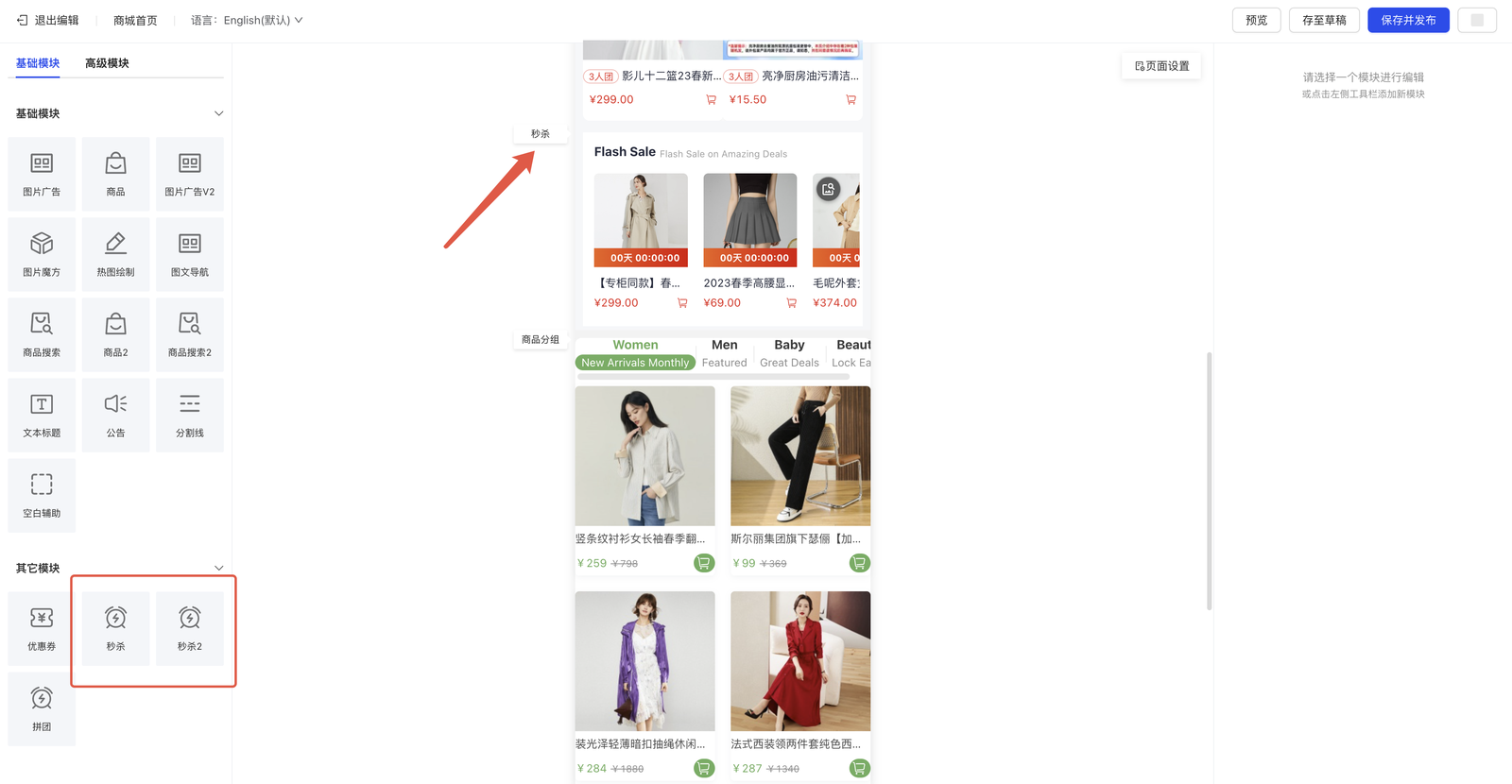
Task: Click the canvas vertical scrollbar
Action: (x=1209, y=482)
